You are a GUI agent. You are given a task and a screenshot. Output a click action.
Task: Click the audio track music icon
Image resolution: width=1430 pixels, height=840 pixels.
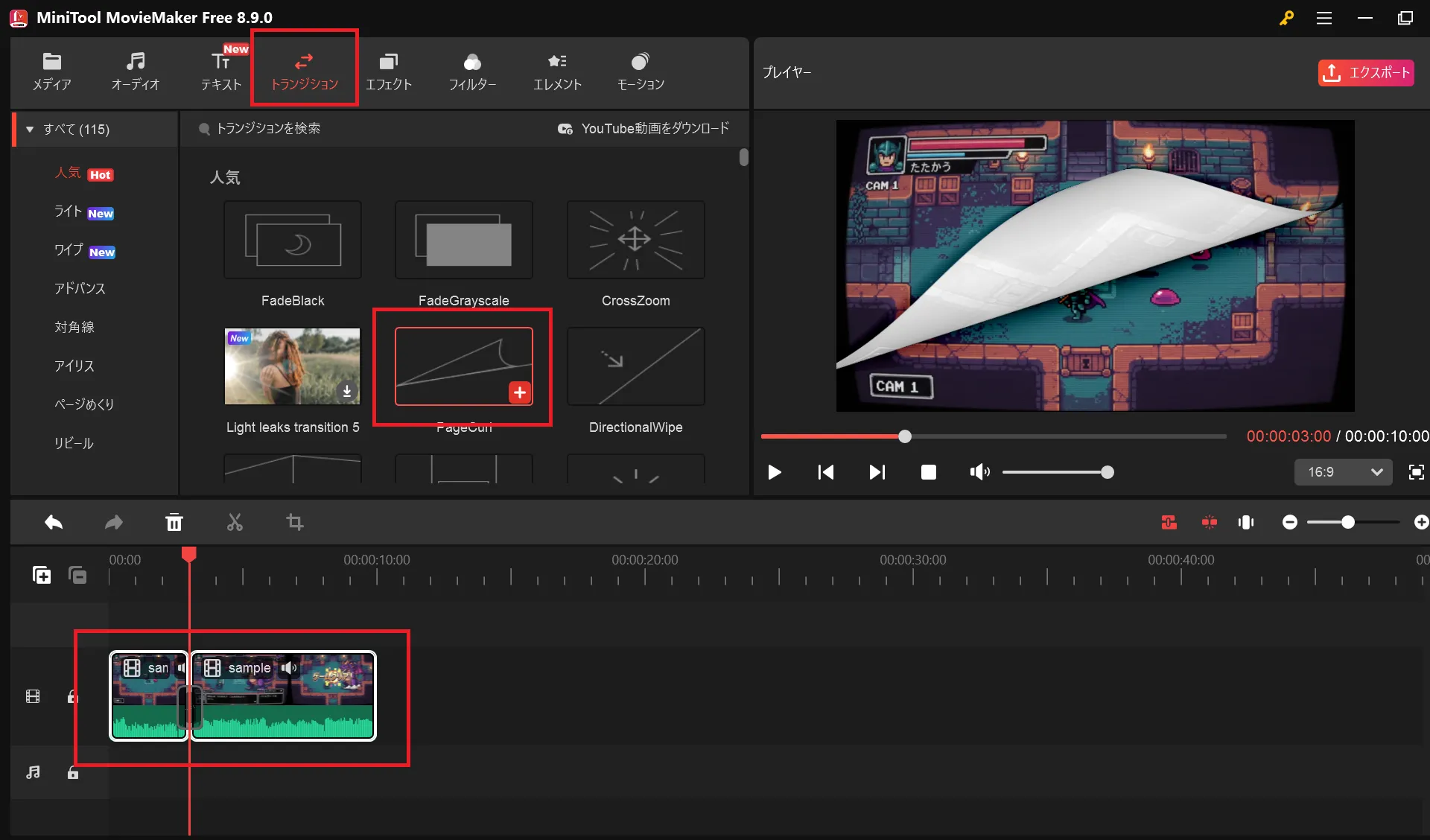tap(33, 773)
